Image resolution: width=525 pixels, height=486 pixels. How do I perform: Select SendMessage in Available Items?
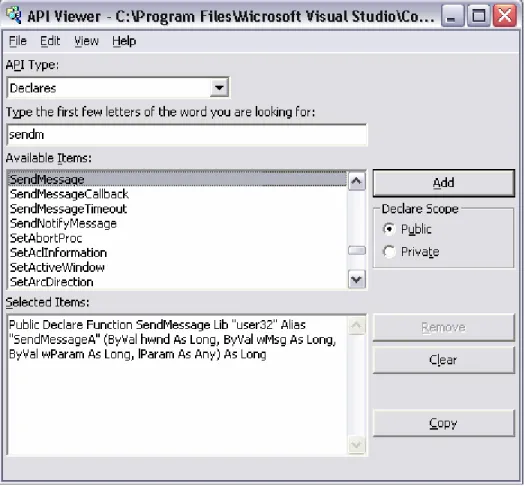coord(177,179)
